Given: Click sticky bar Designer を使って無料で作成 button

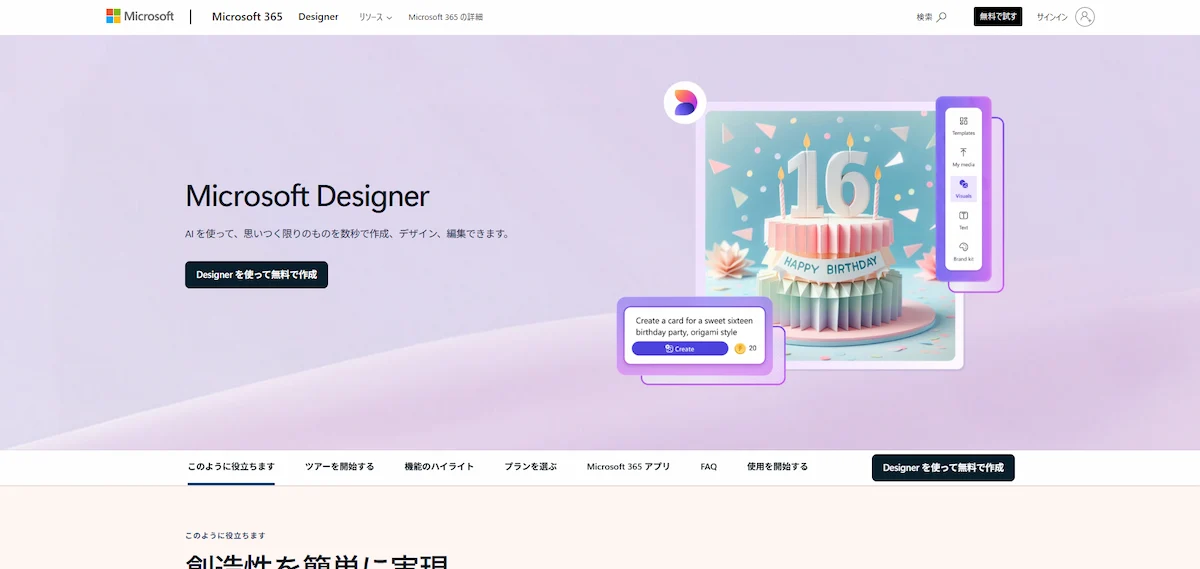Looking at the screenshot, I should click(x=943, y=468).
